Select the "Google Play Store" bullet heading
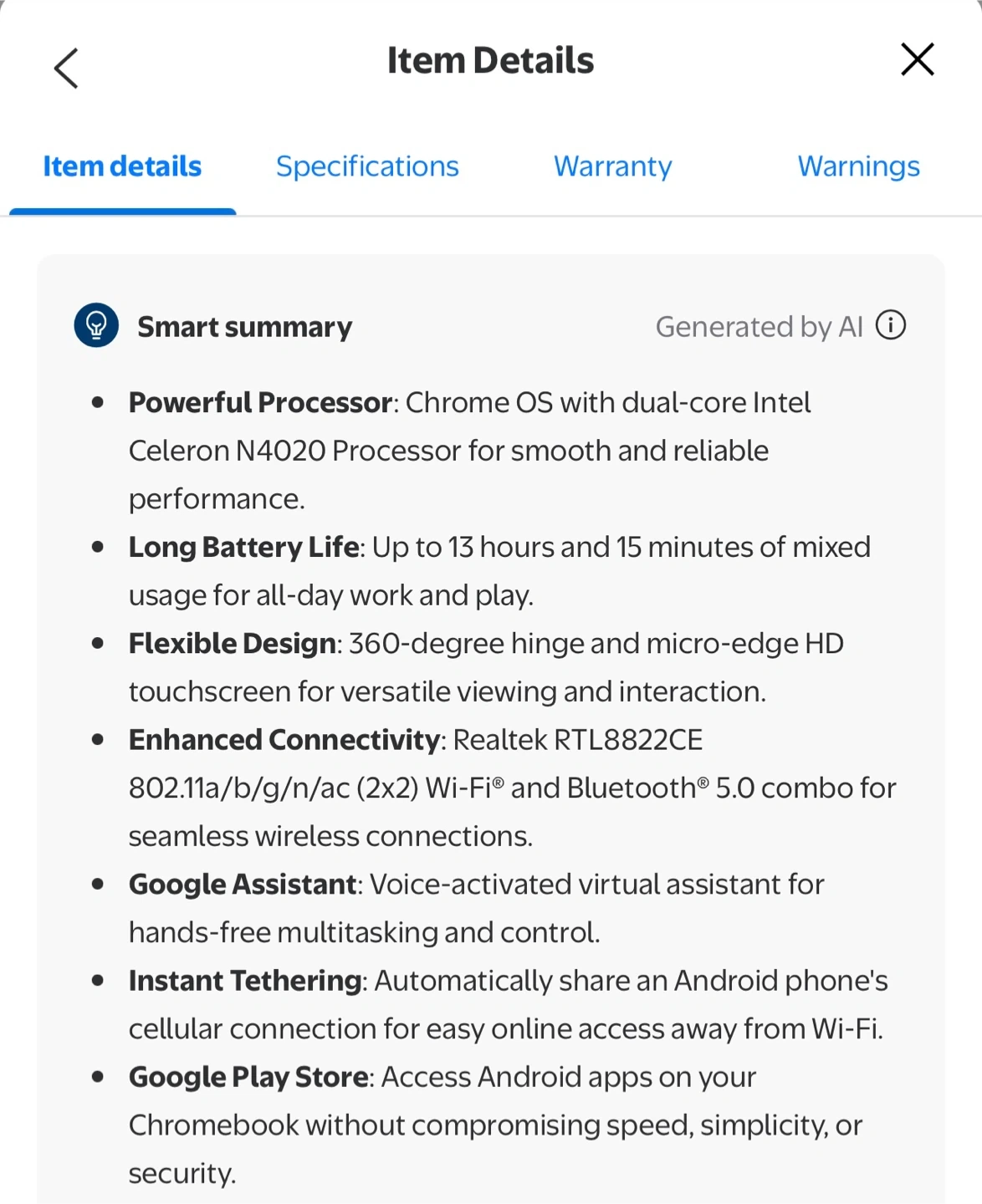This screenshot has width=982, height=1204. pos(248,1077)
